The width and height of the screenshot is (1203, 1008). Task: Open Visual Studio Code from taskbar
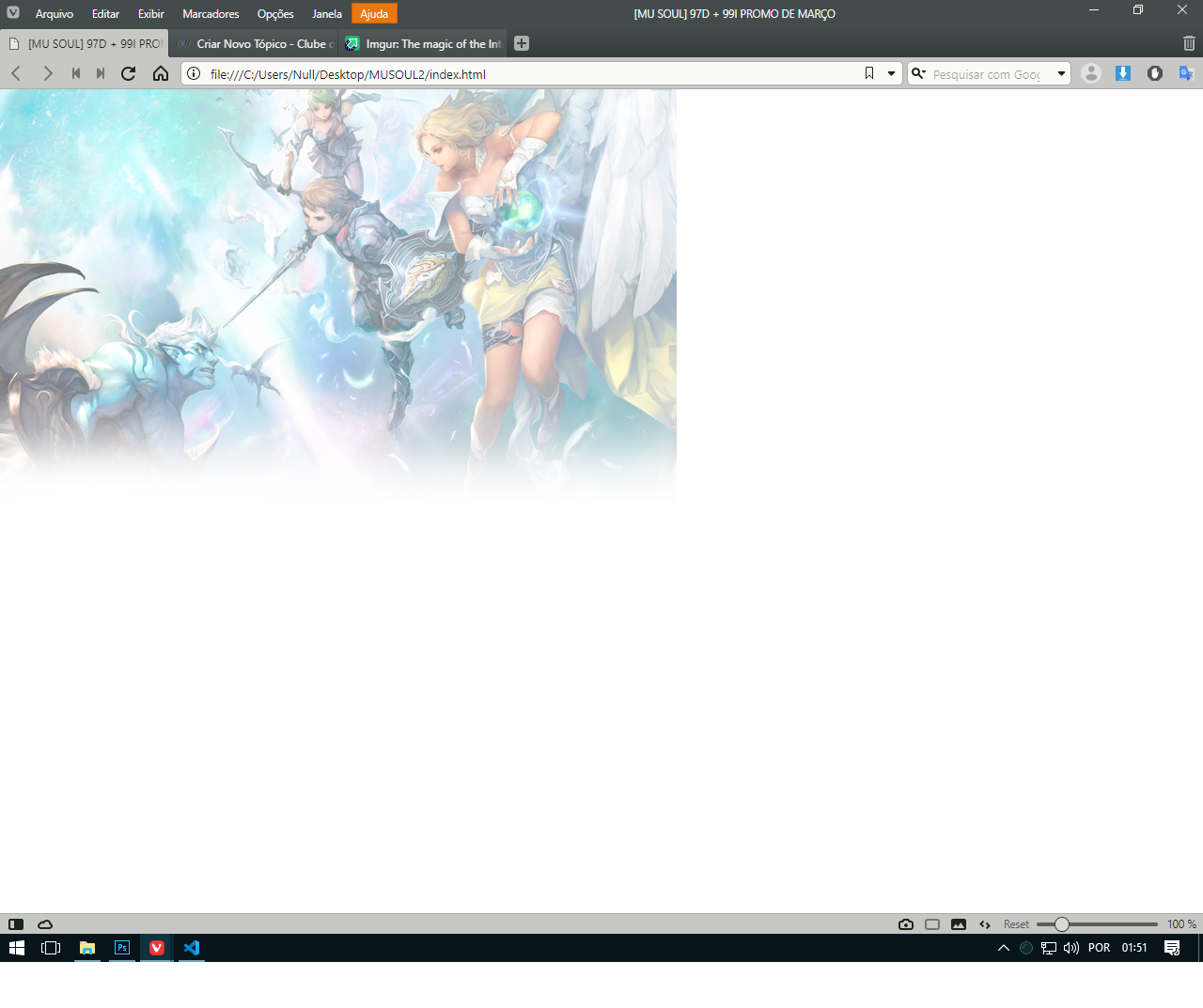click(x=192, y=948)
